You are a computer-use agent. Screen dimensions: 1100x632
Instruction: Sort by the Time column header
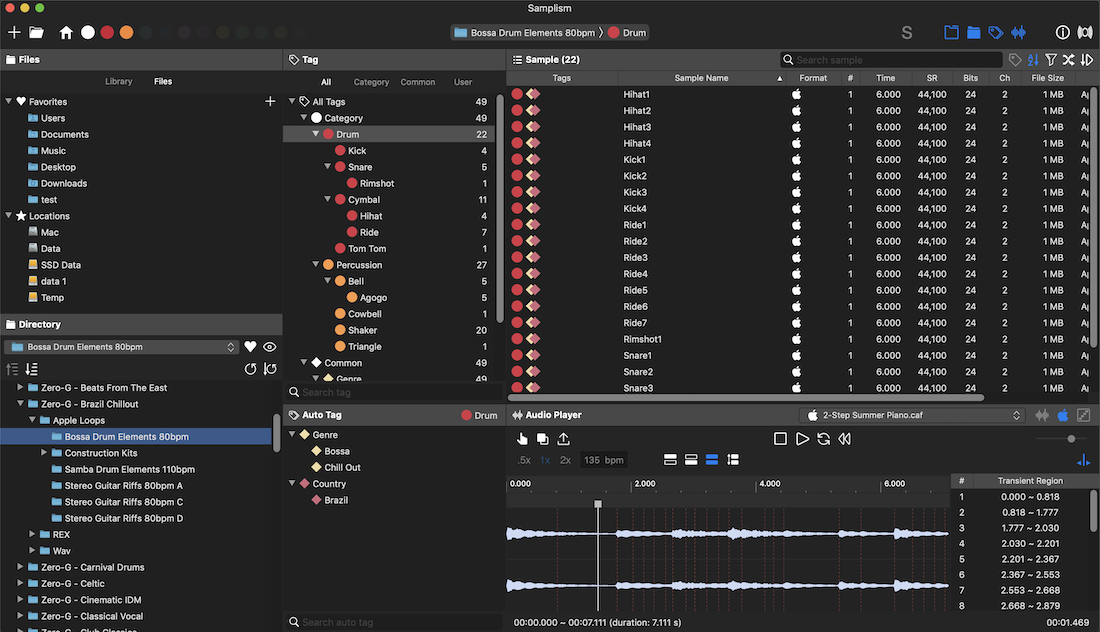tap(885, 78)
